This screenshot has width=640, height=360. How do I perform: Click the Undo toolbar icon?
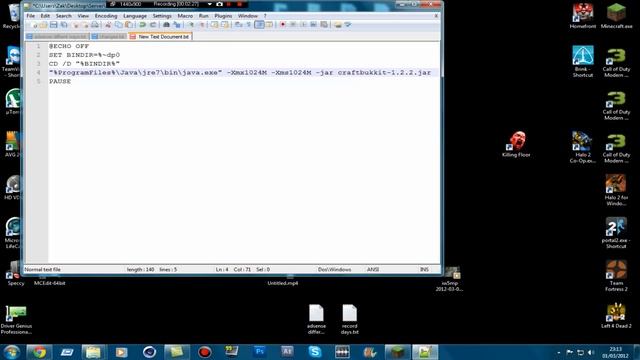click(x=142, y=25)
